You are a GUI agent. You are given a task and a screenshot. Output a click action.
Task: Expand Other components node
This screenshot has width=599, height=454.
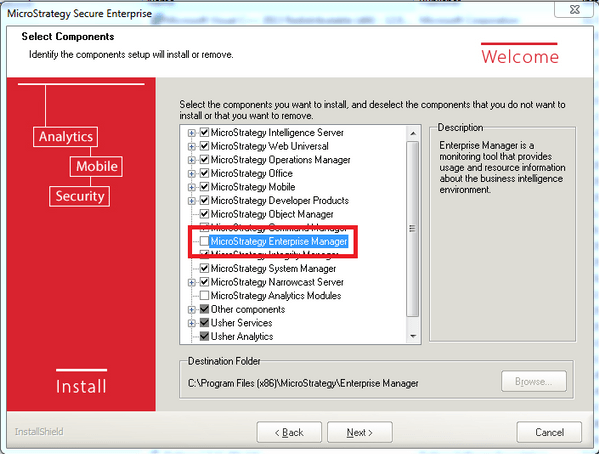(x=192, y=310)
